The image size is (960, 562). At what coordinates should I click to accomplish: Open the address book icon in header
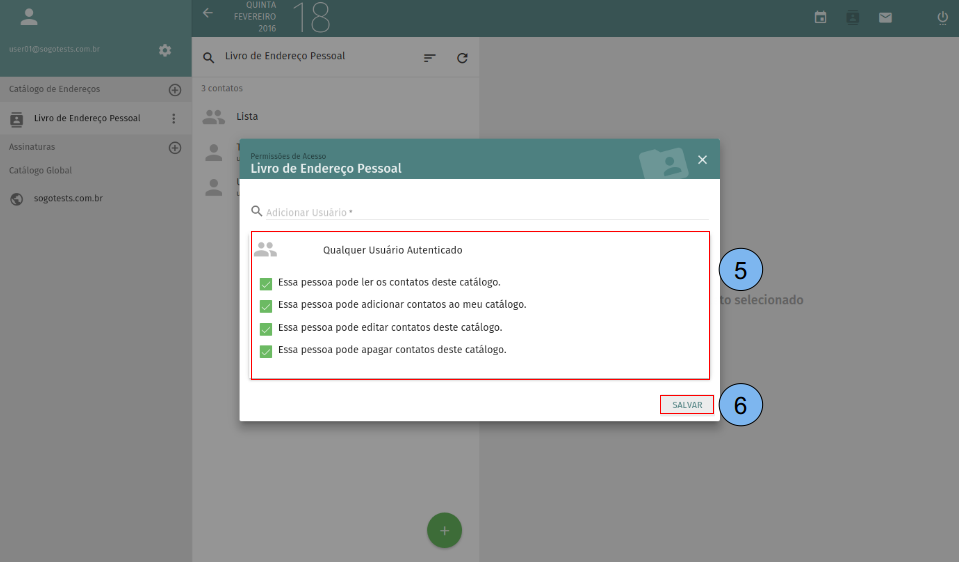pyautogui.click(x=852, y=17)
